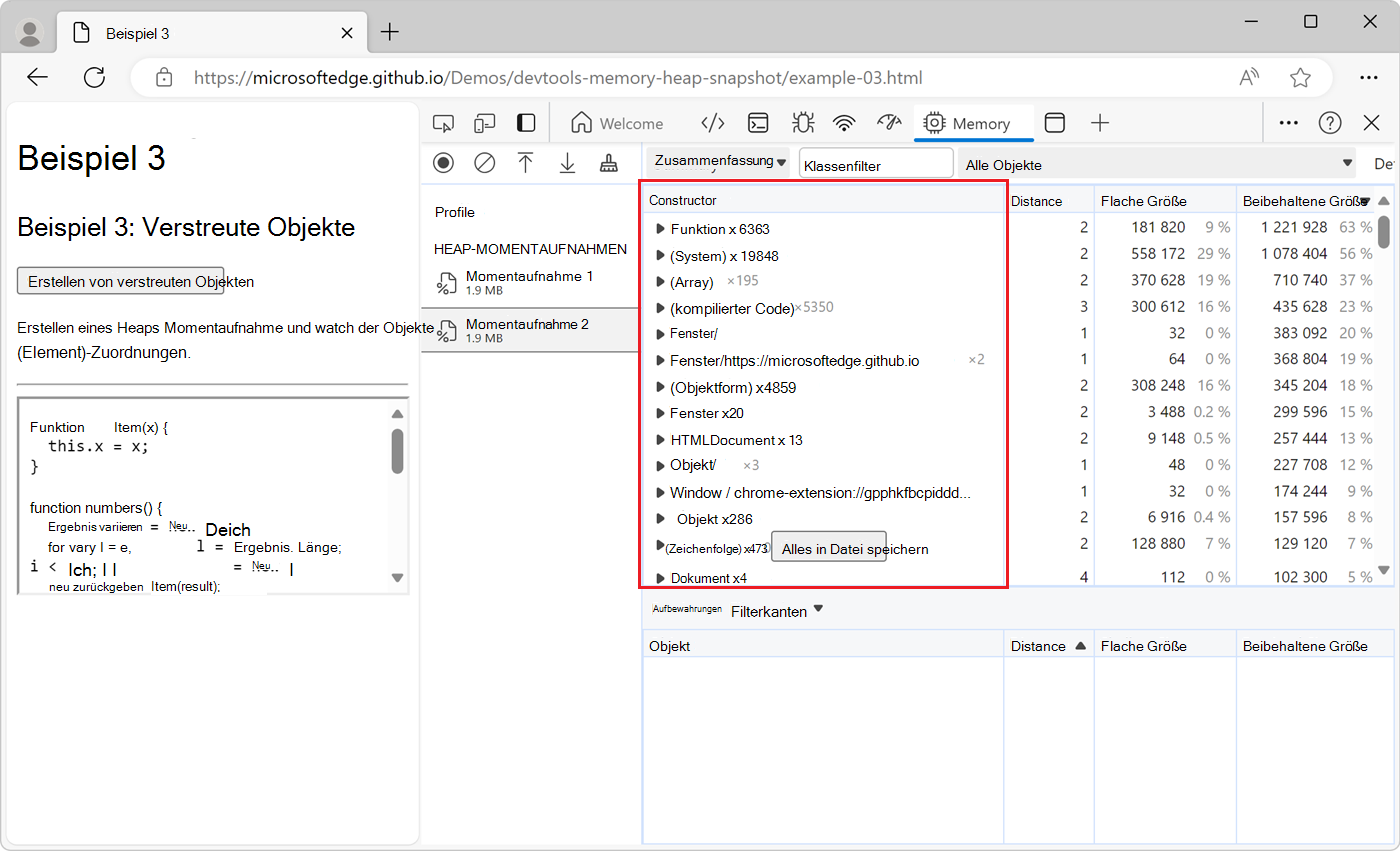Expand the (System) x 19848 row
The width and height of the screenshot is (1400, 851).
tap(660, 255)
